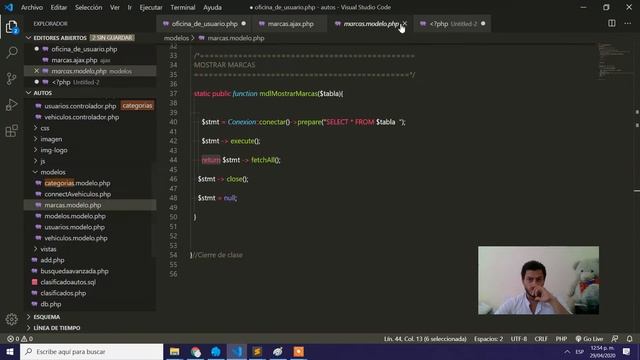Open the Search view in activity bar

[11, 52]
